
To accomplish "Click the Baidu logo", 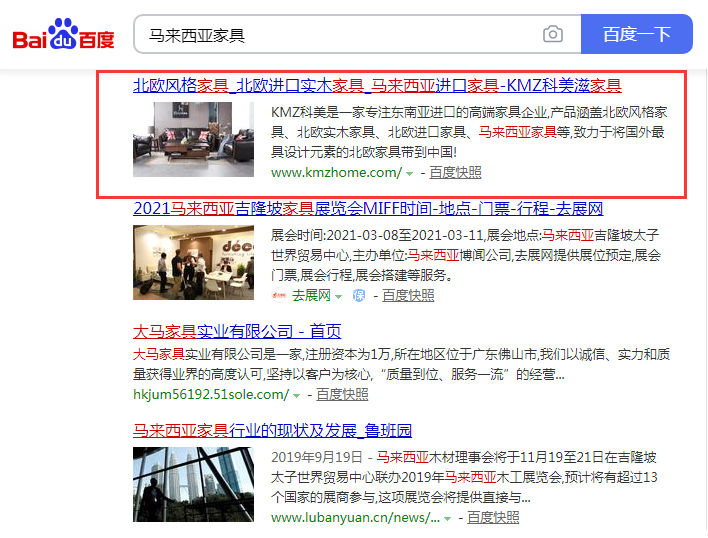I will 63,36.
